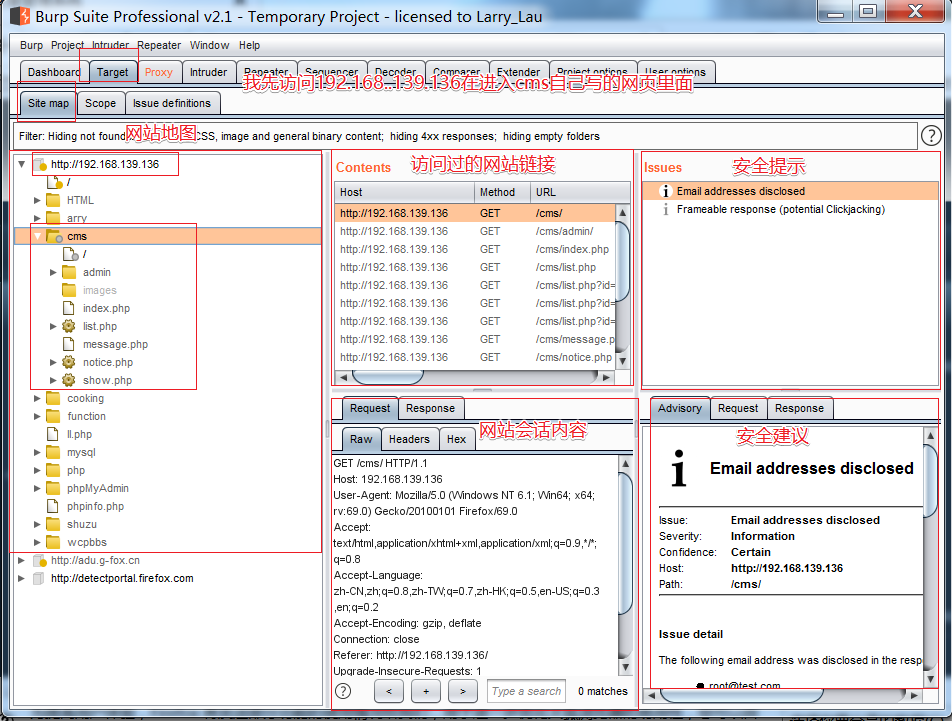952x721 pixels.
Task: Switch to the Proxy tab
Action: (x=158, y=72)
